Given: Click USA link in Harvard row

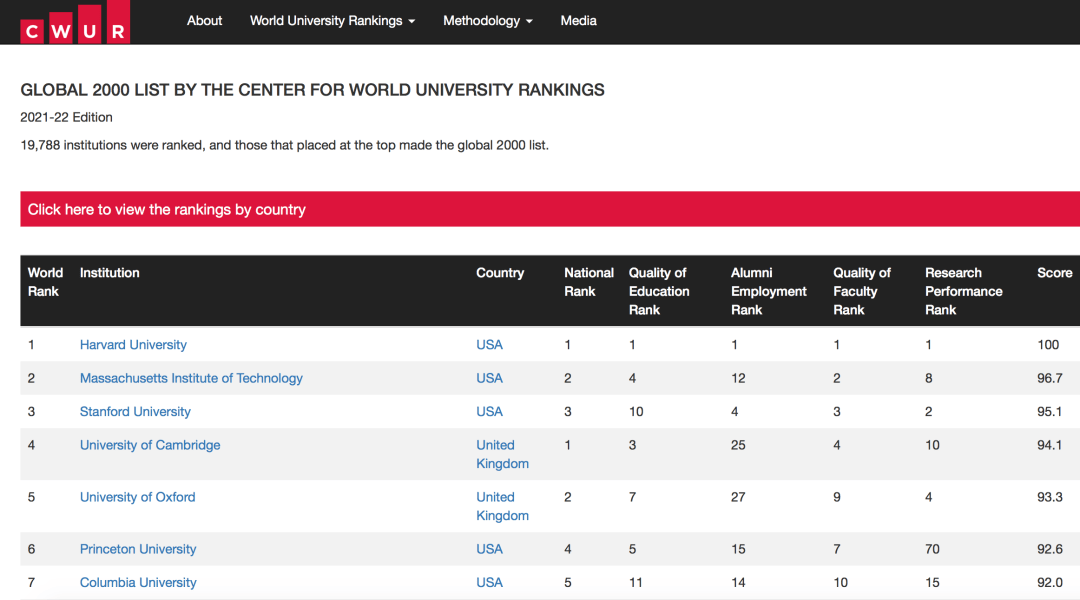Looking at the screenshot, I should [x=489, y=344].
